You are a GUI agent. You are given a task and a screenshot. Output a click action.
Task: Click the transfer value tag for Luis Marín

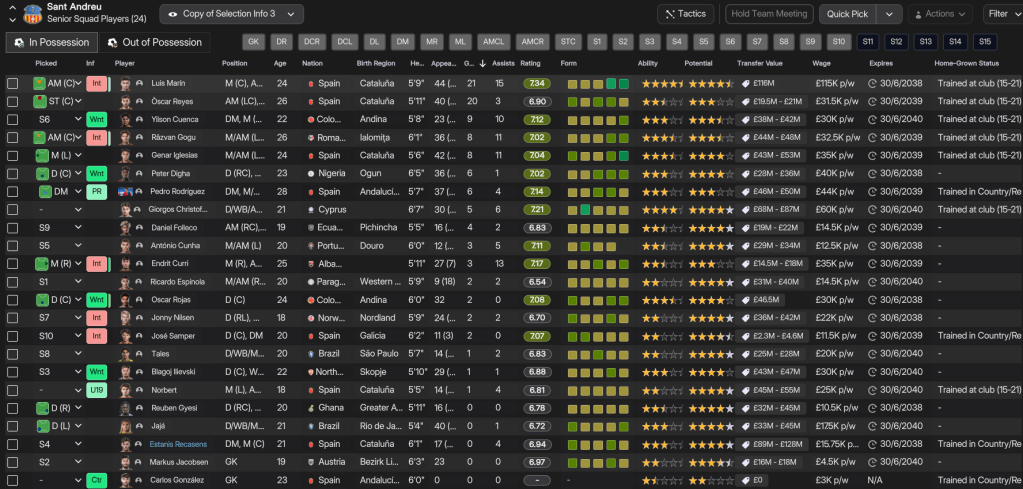(745, 83)
